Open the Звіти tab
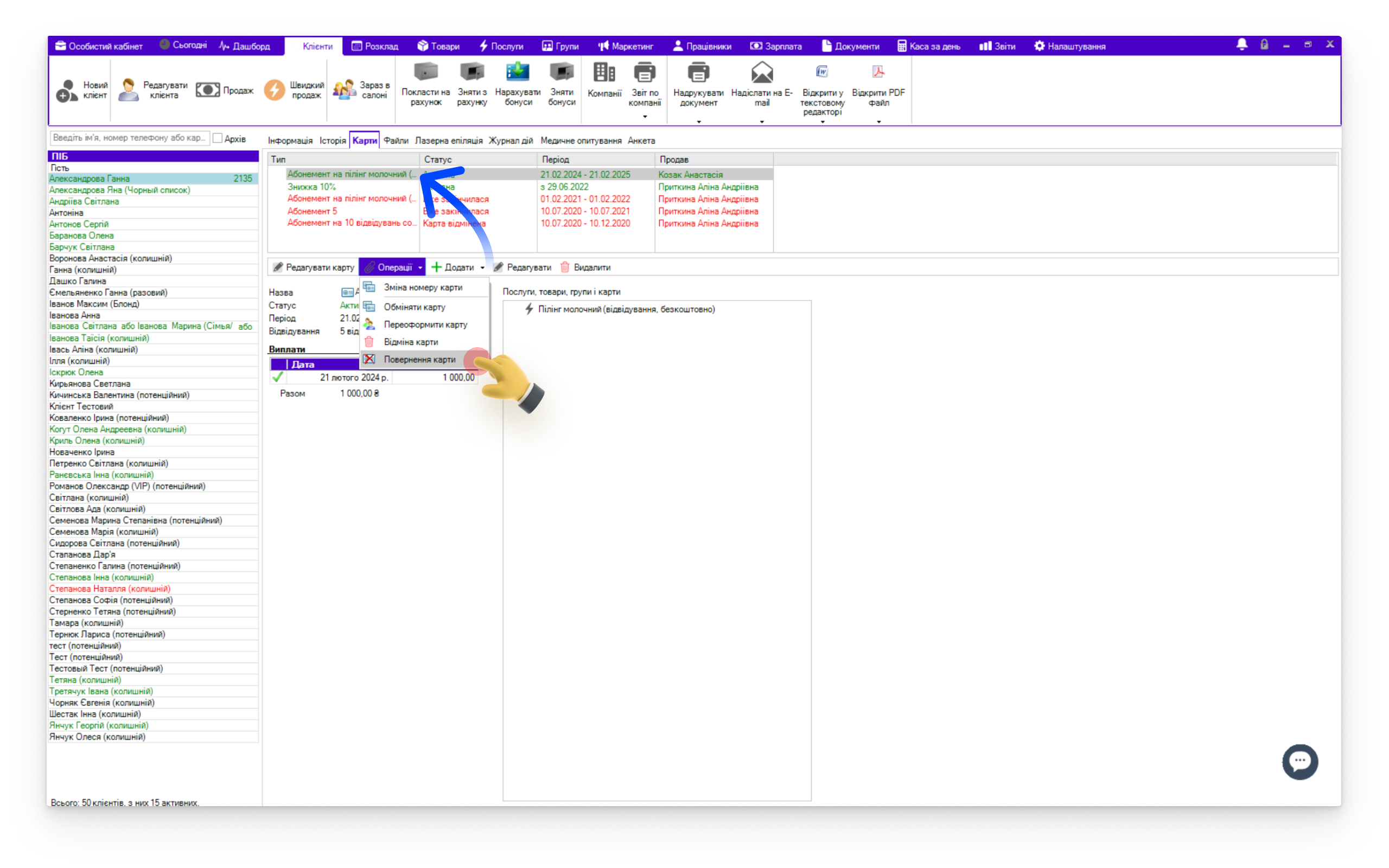 click(997, 46)
